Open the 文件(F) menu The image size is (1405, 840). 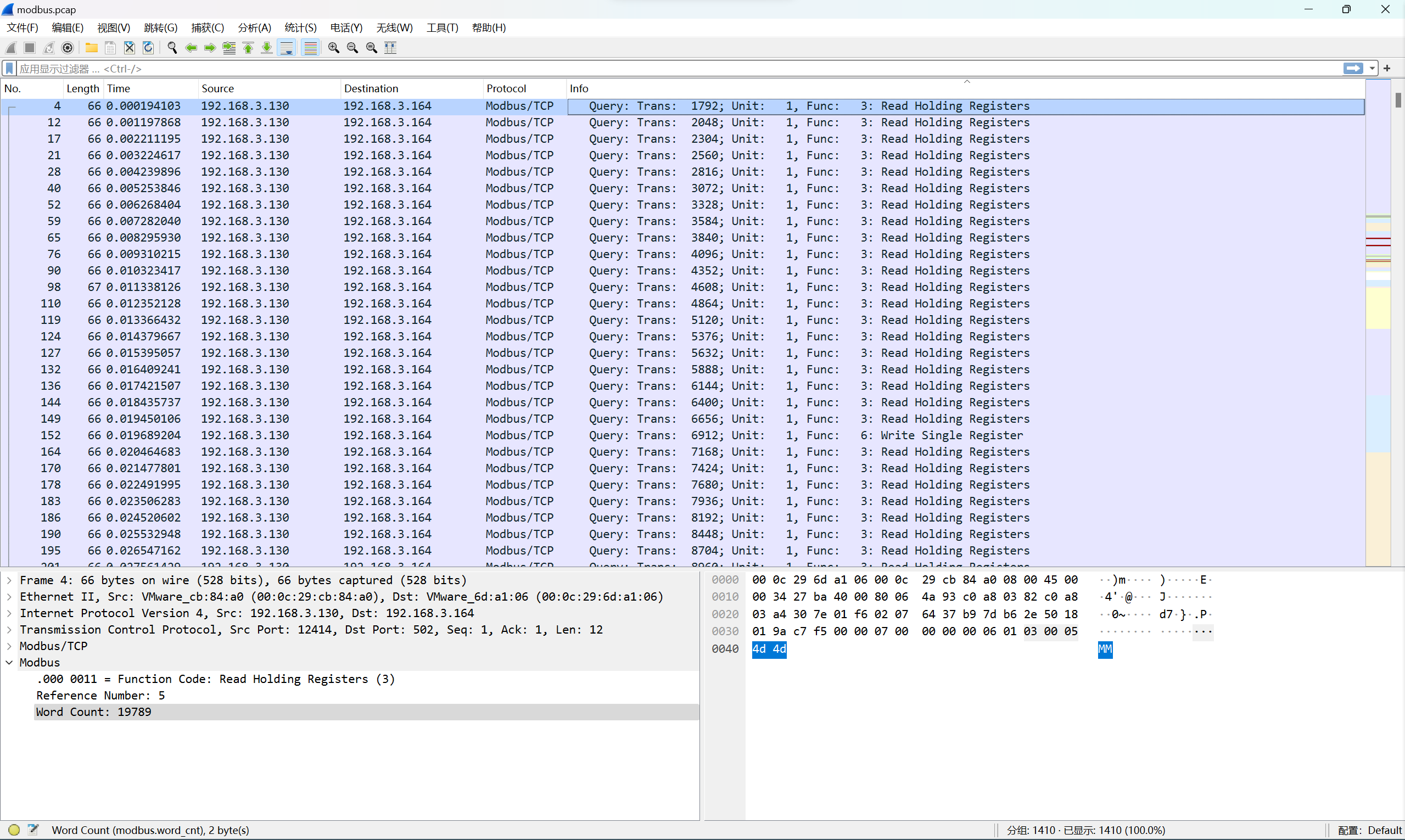[x=22, y=28]
